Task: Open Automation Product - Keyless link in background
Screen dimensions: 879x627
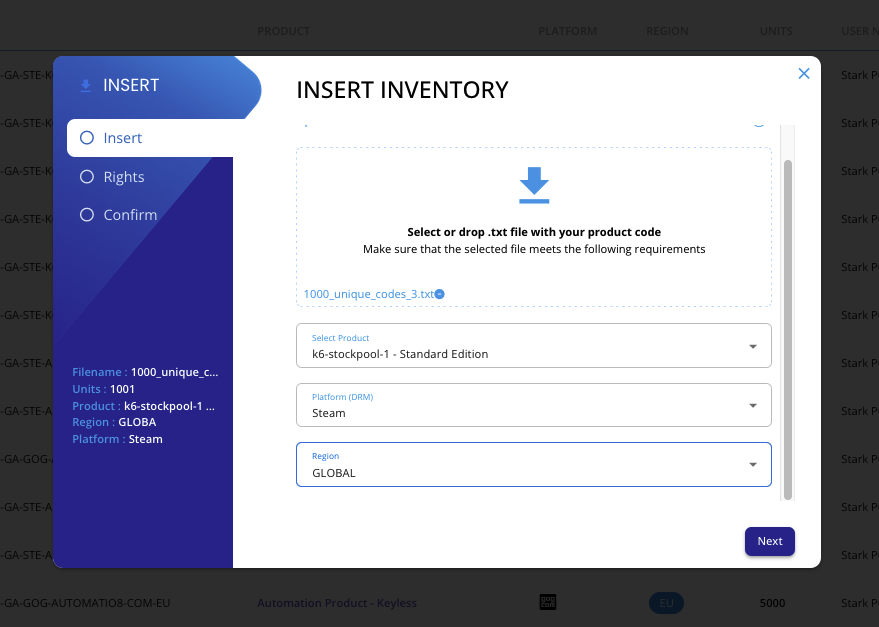Action: point(337,603)
